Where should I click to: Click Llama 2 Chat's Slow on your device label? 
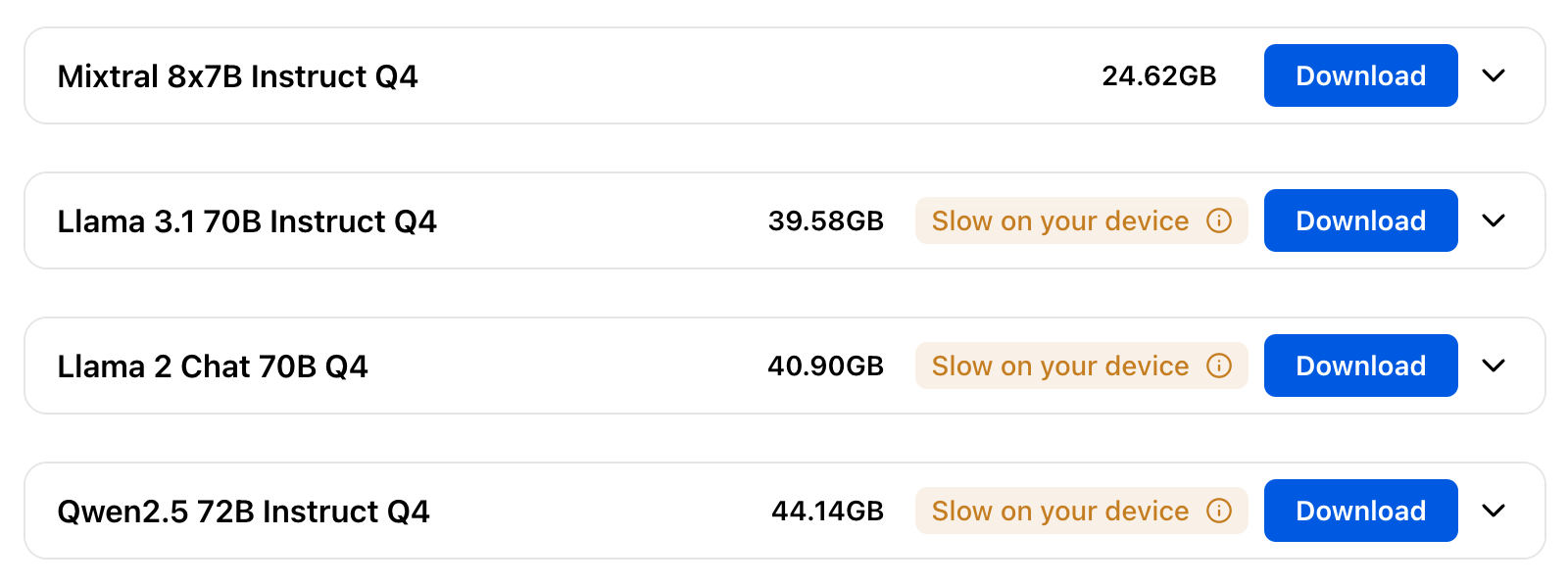1059,366
